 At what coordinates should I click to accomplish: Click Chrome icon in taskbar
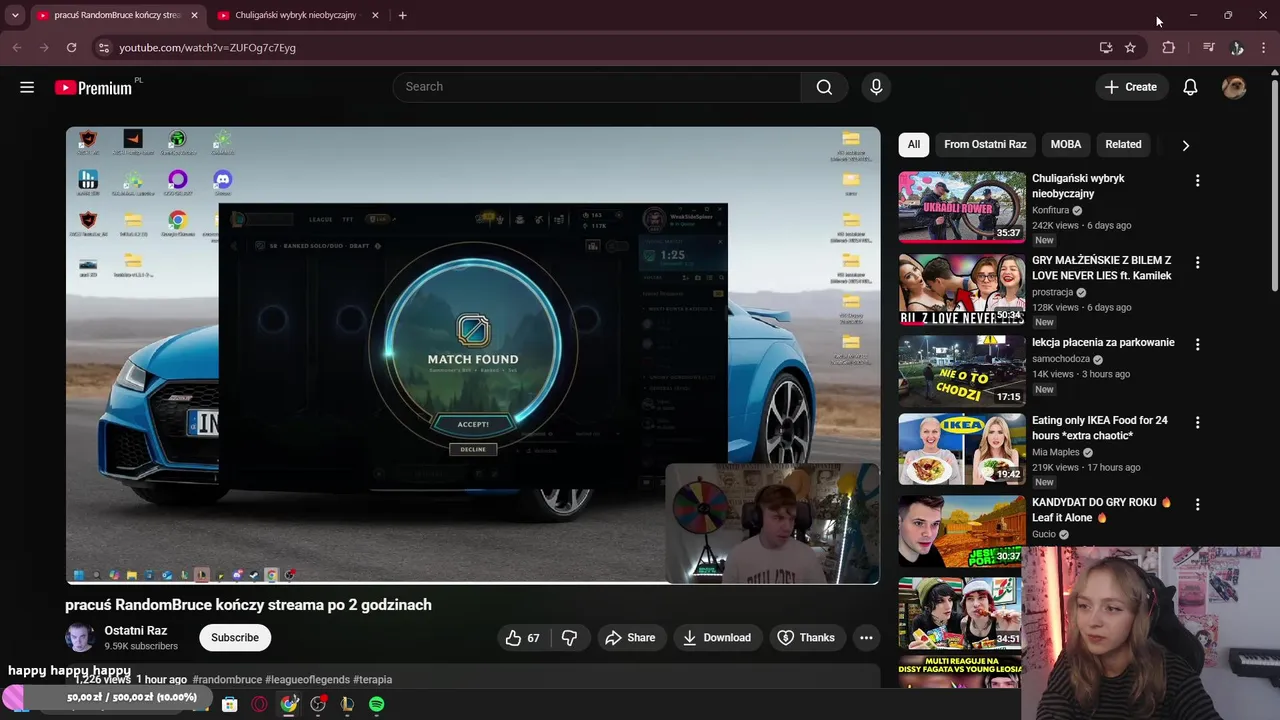click(x=289, y=704)
